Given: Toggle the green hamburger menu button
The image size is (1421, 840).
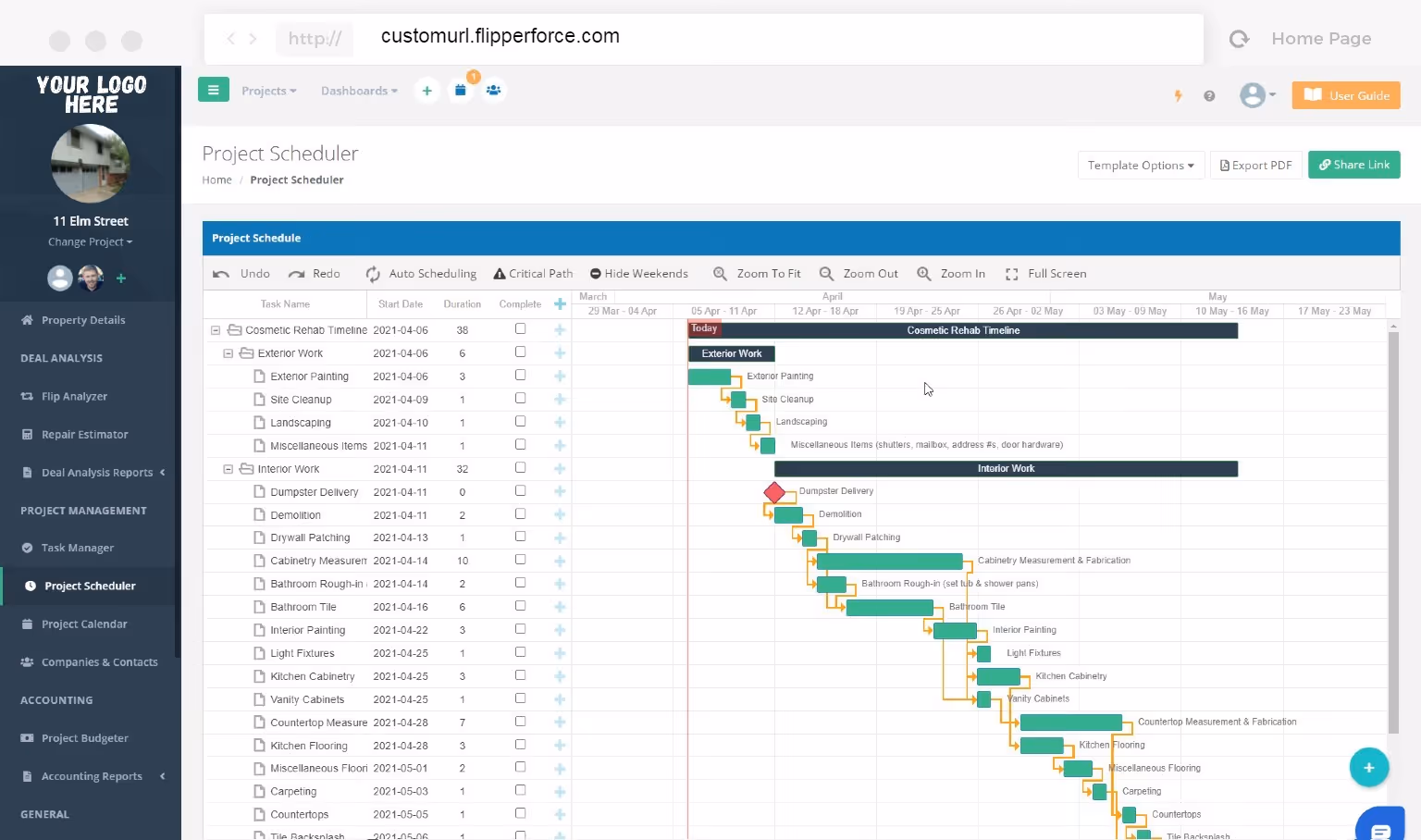Looking at the screenshot, I should 213,90.
